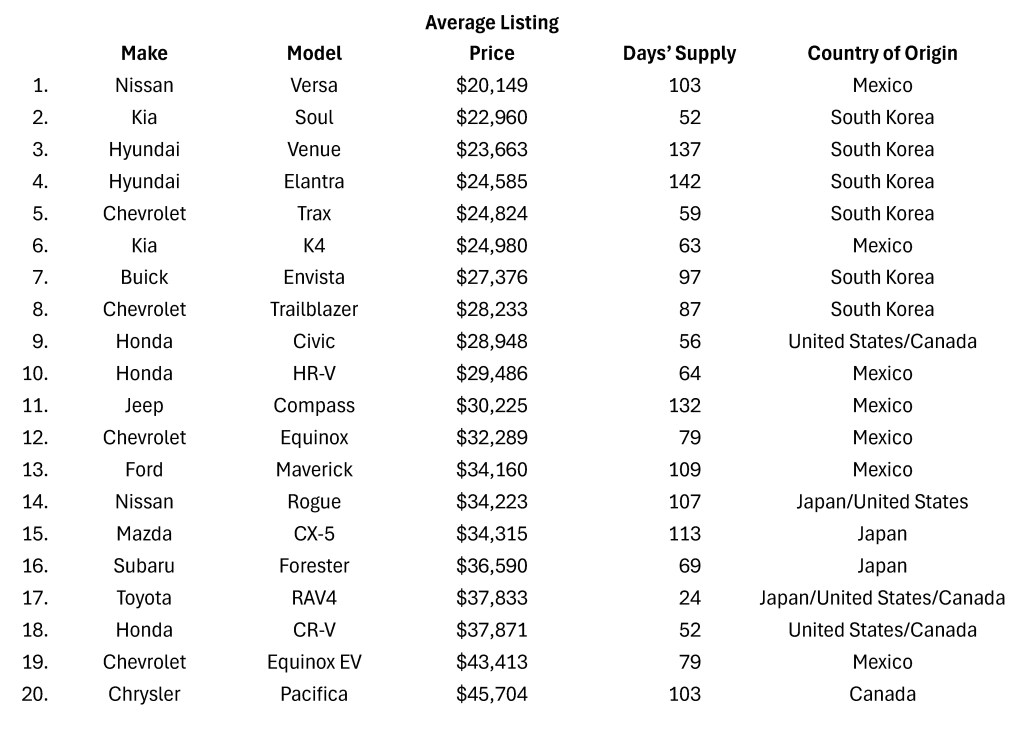
Task: Click the Trailblazer model cell
Action: (314, 309)
